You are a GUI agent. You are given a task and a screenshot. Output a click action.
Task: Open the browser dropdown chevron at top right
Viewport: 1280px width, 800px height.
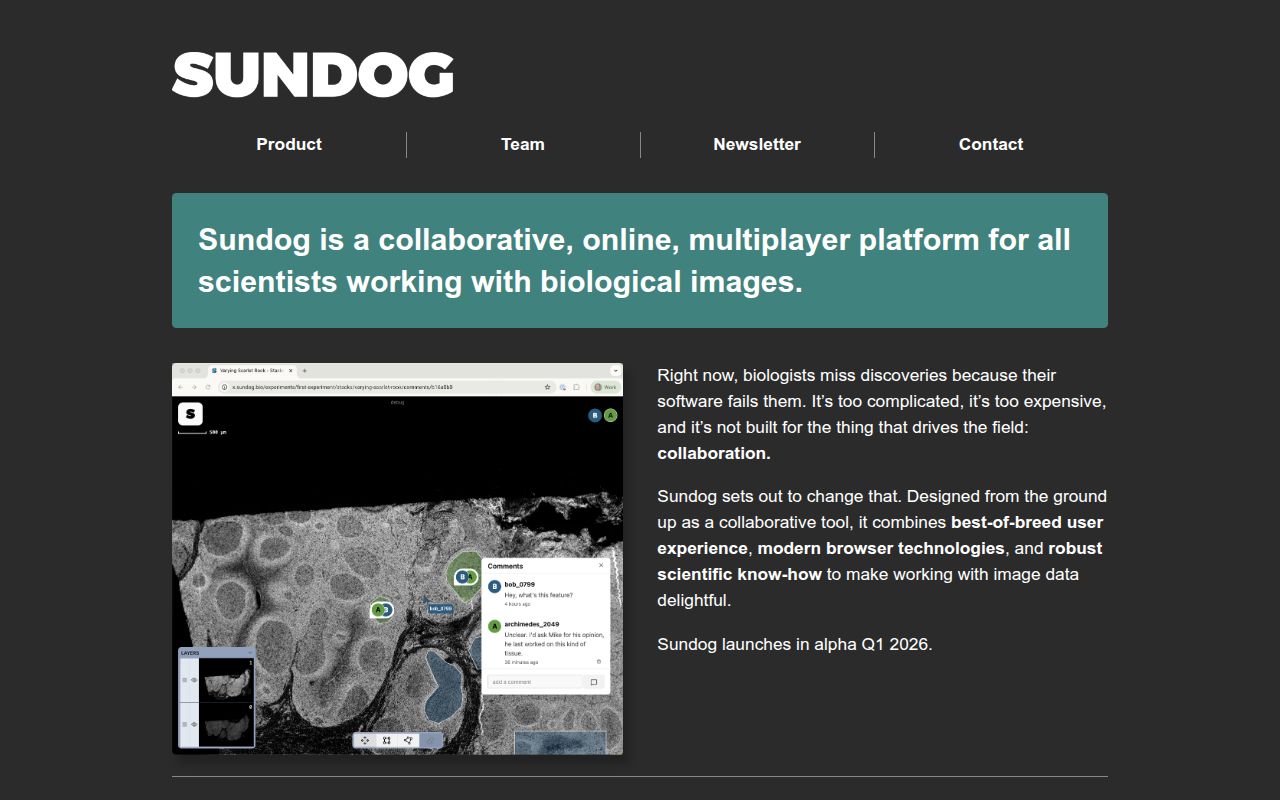[615, 371]
